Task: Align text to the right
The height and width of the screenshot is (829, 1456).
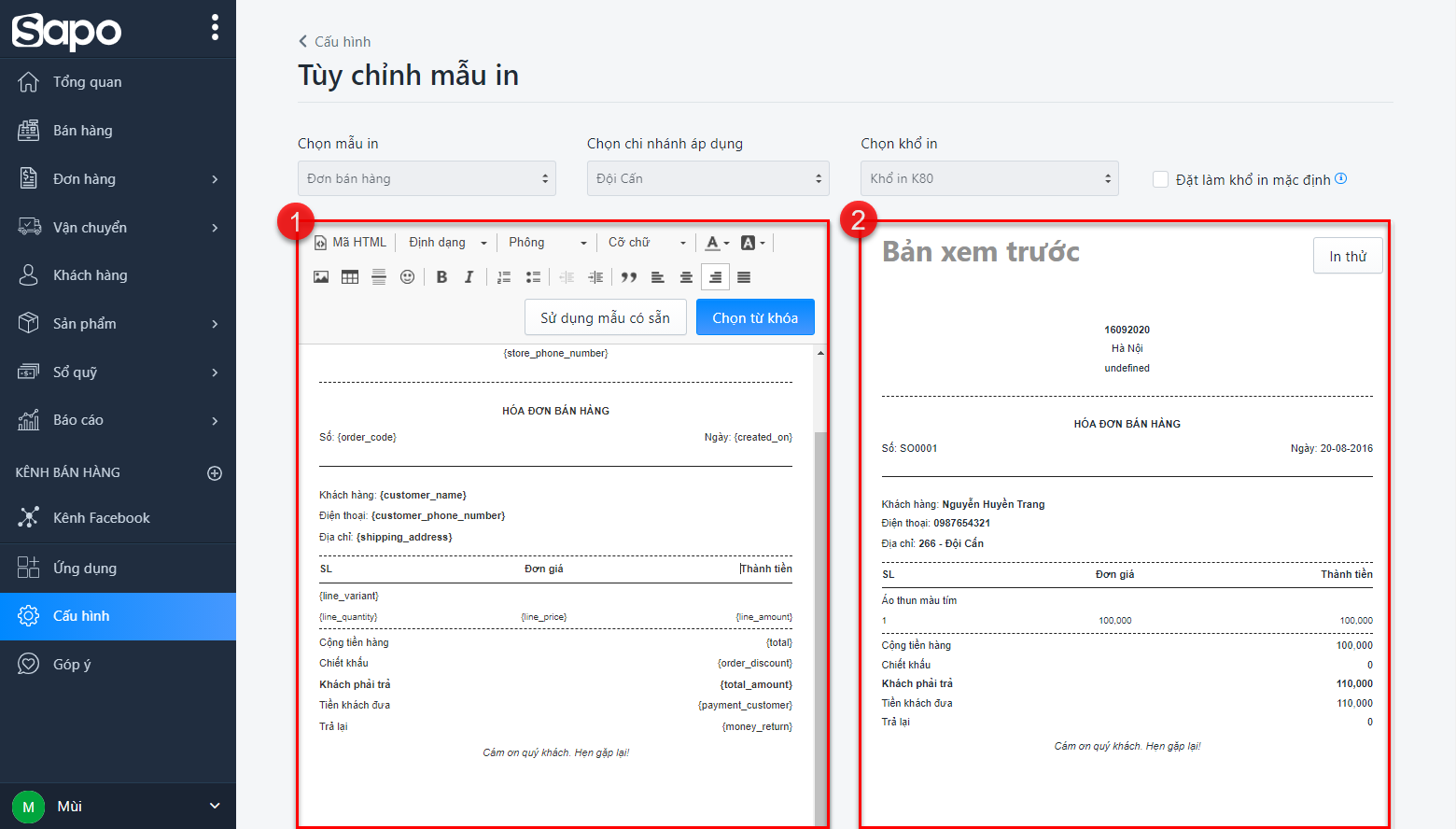Action: [715, 277]
